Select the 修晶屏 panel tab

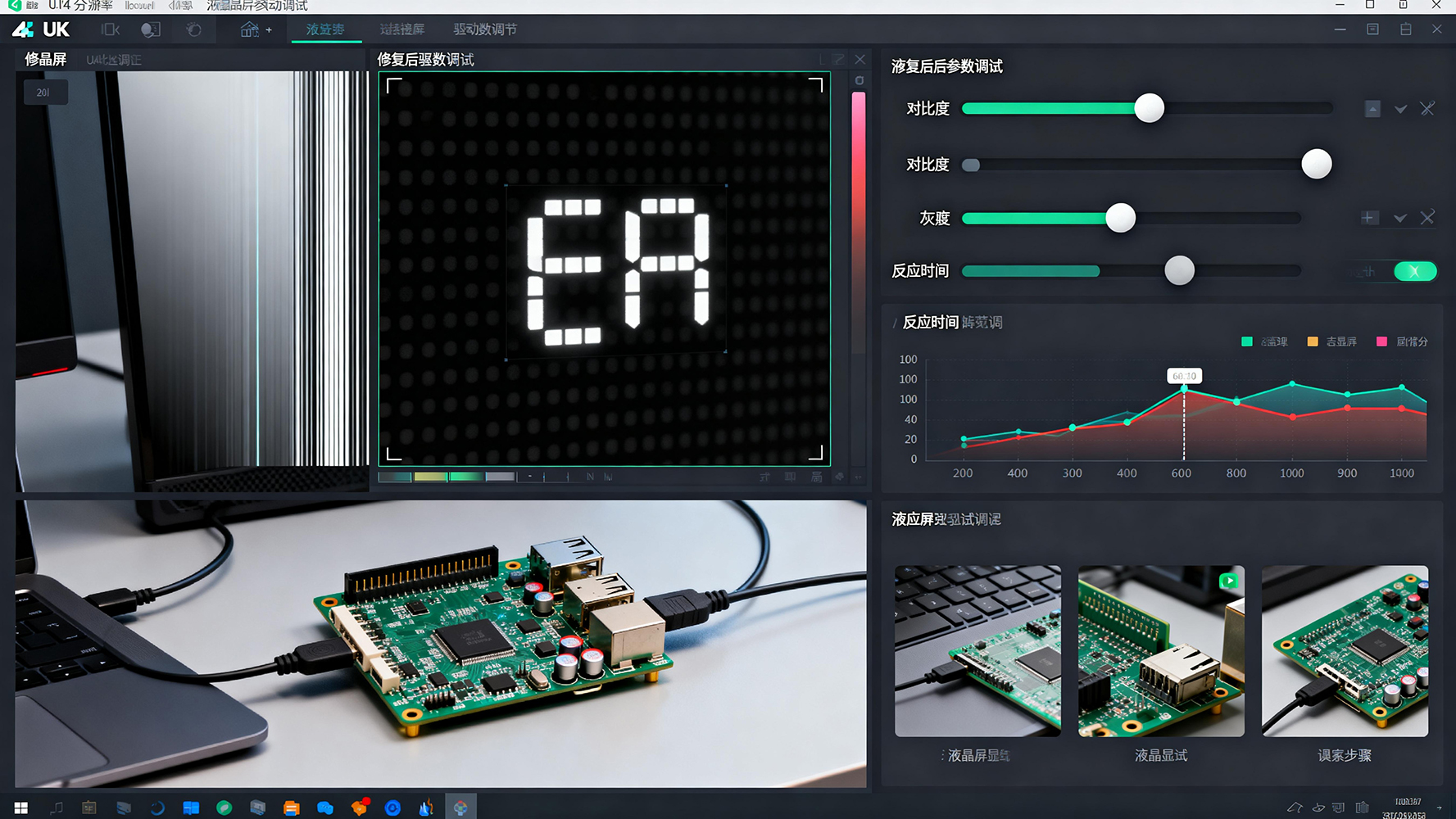(x=46, y=59)
